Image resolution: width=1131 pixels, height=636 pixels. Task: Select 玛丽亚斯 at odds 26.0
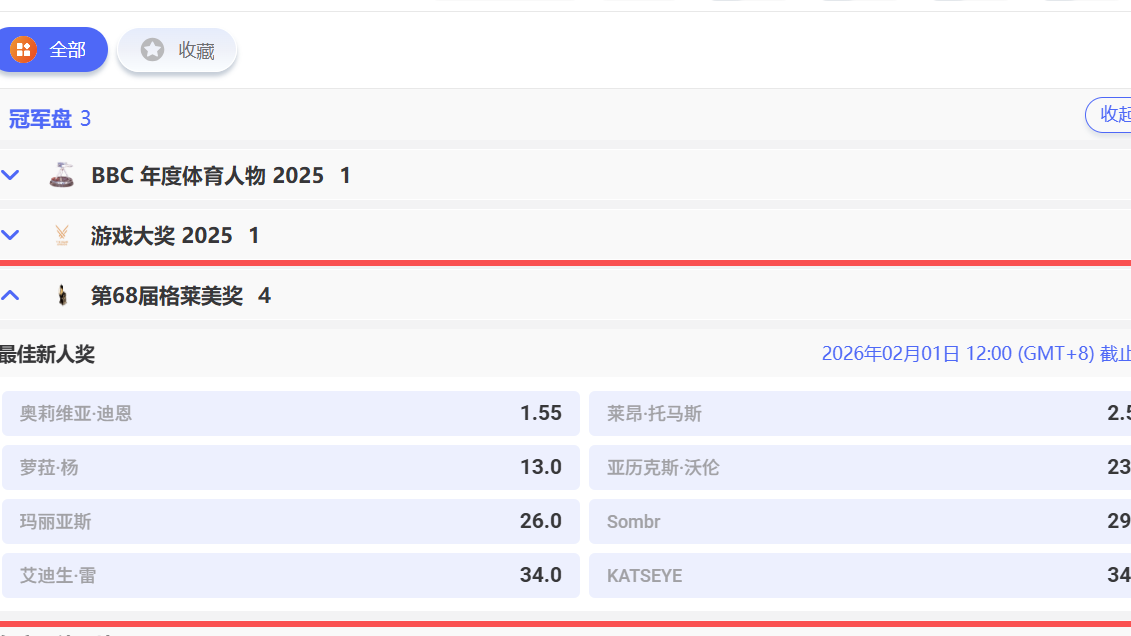coord(290,521)
